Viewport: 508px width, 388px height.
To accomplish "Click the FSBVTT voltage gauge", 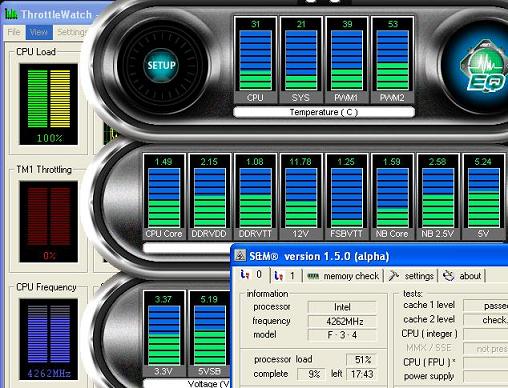I will click(346, 197).
